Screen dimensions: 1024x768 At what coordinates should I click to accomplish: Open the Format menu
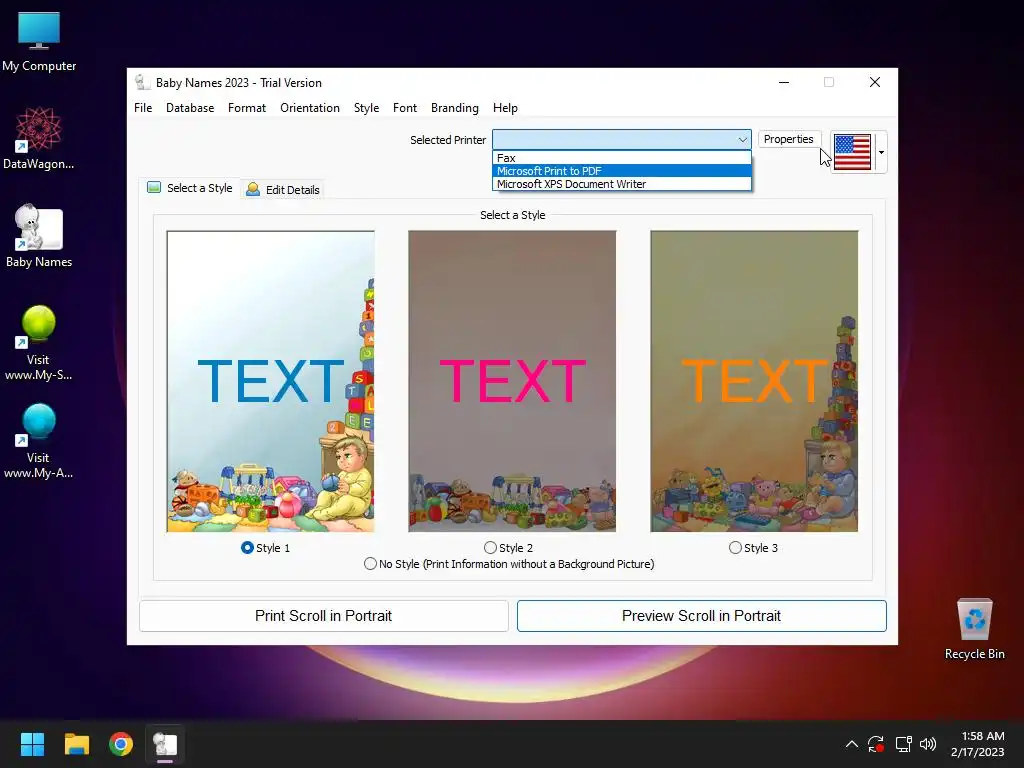coord(247,108)
